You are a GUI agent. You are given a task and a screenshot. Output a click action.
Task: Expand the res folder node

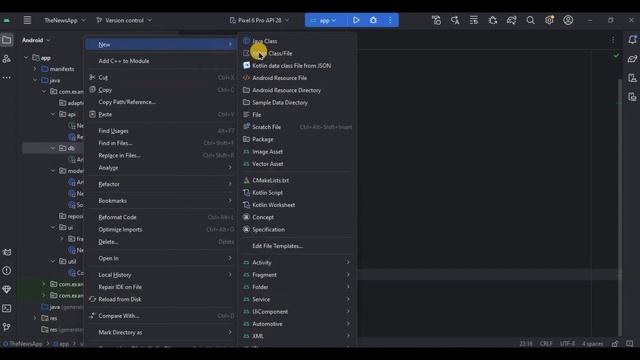(35, 318)
